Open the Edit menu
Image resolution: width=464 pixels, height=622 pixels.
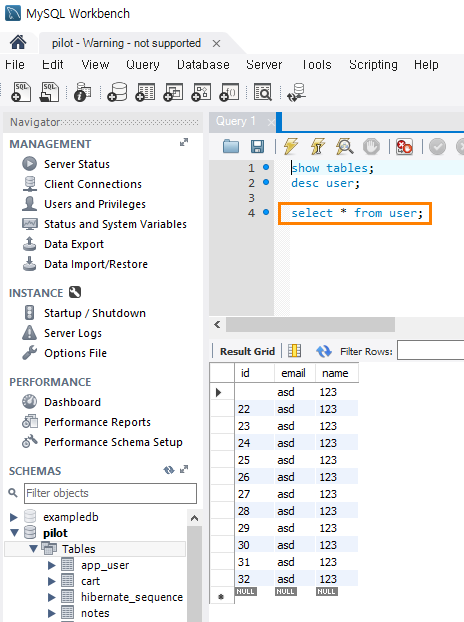tap(53, 64)
